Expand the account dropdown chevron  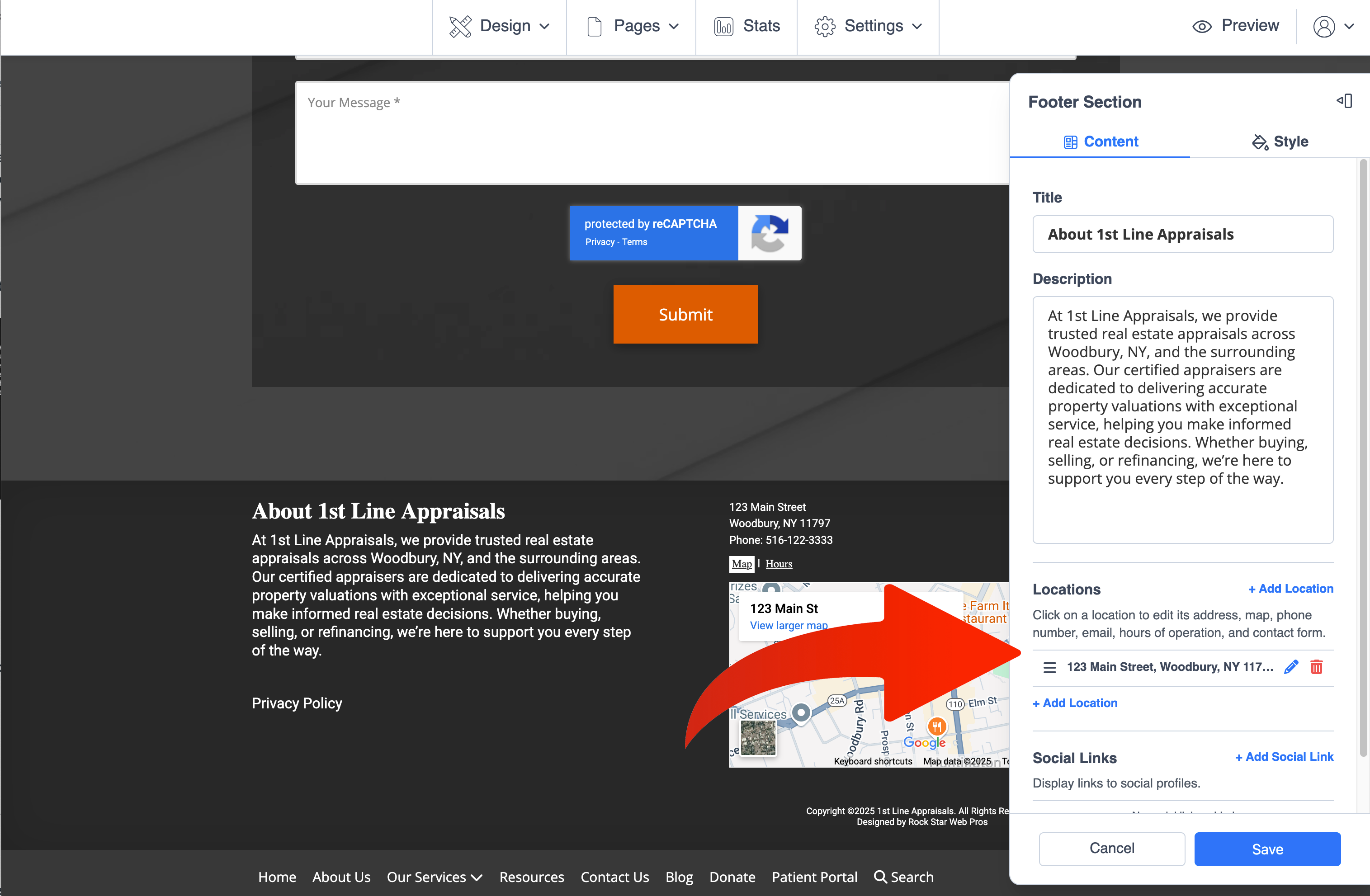pos(1349,27)
